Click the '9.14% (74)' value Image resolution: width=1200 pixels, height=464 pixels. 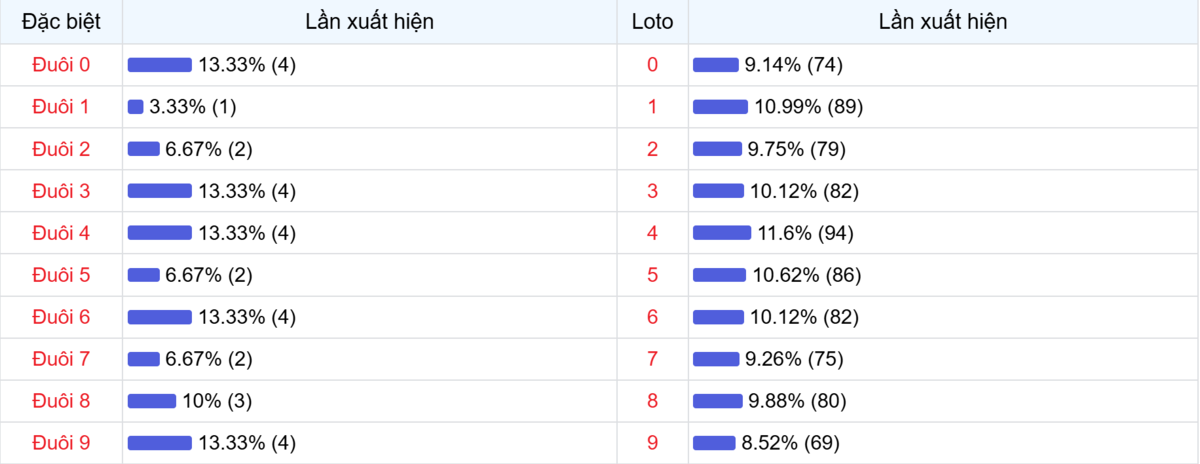point(794,65)
